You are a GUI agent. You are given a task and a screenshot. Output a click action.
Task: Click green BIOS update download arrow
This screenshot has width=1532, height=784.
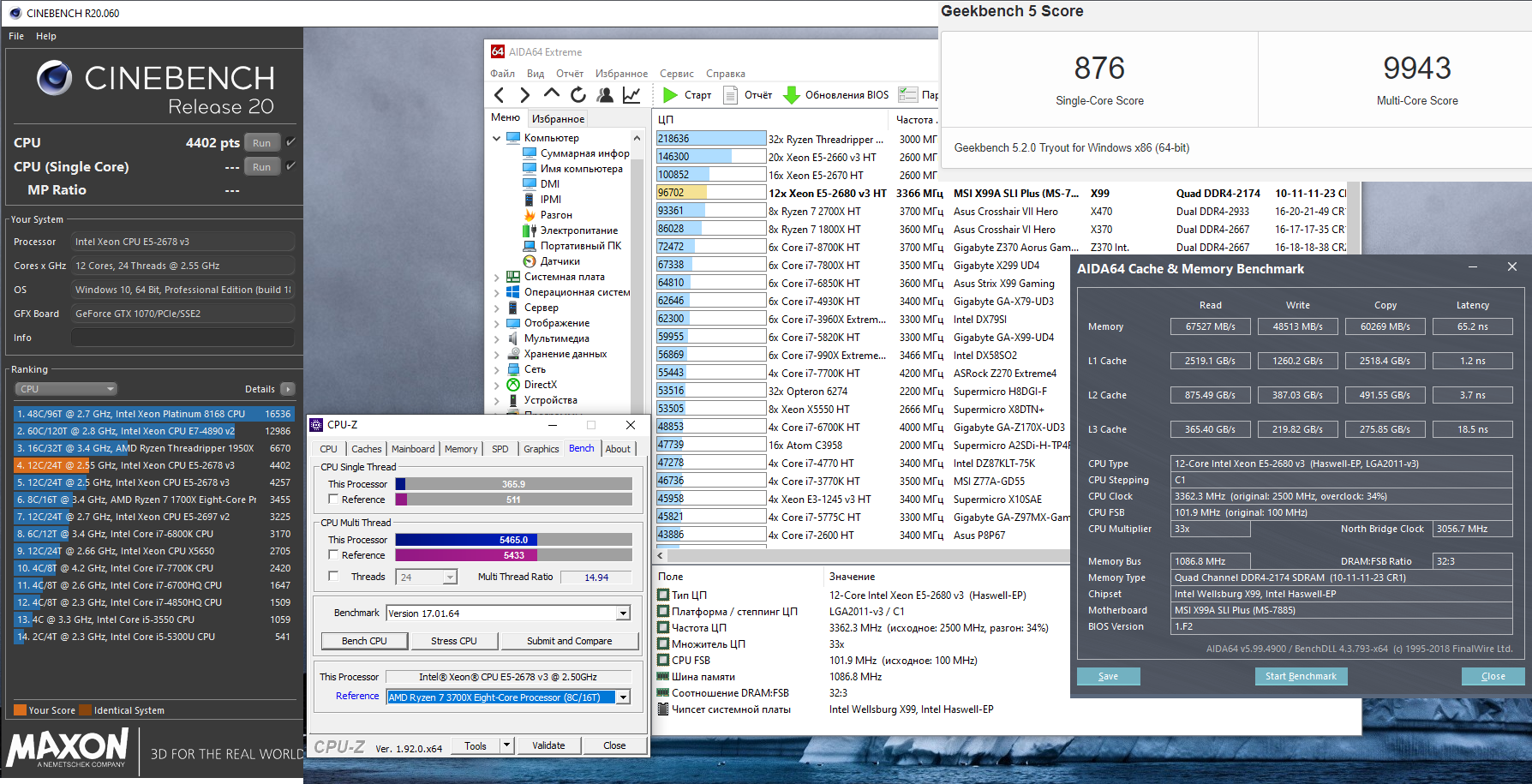[792, 95]
